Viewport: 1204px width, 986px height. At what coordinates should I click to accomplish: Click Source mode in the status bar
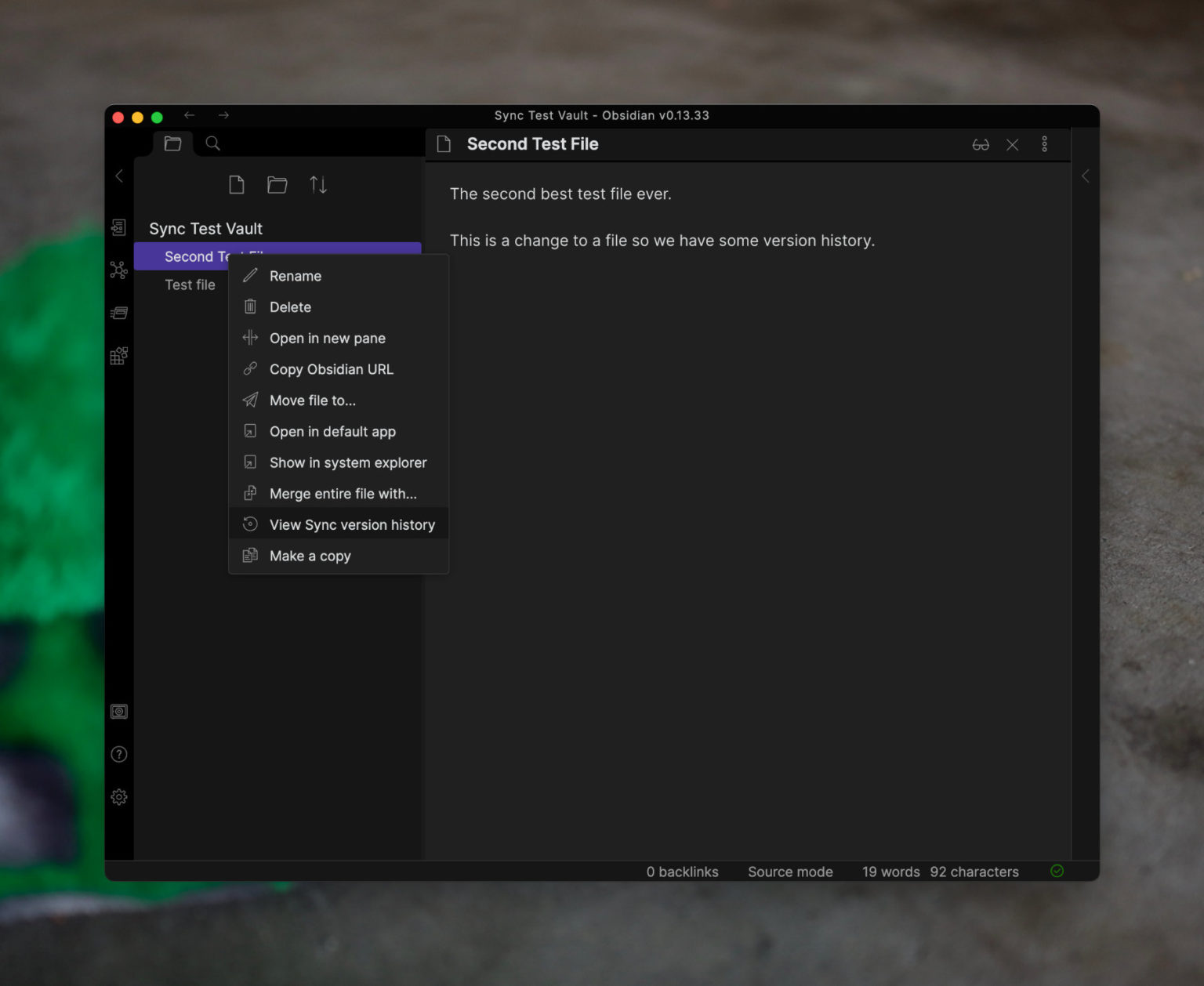coord(790,872)
